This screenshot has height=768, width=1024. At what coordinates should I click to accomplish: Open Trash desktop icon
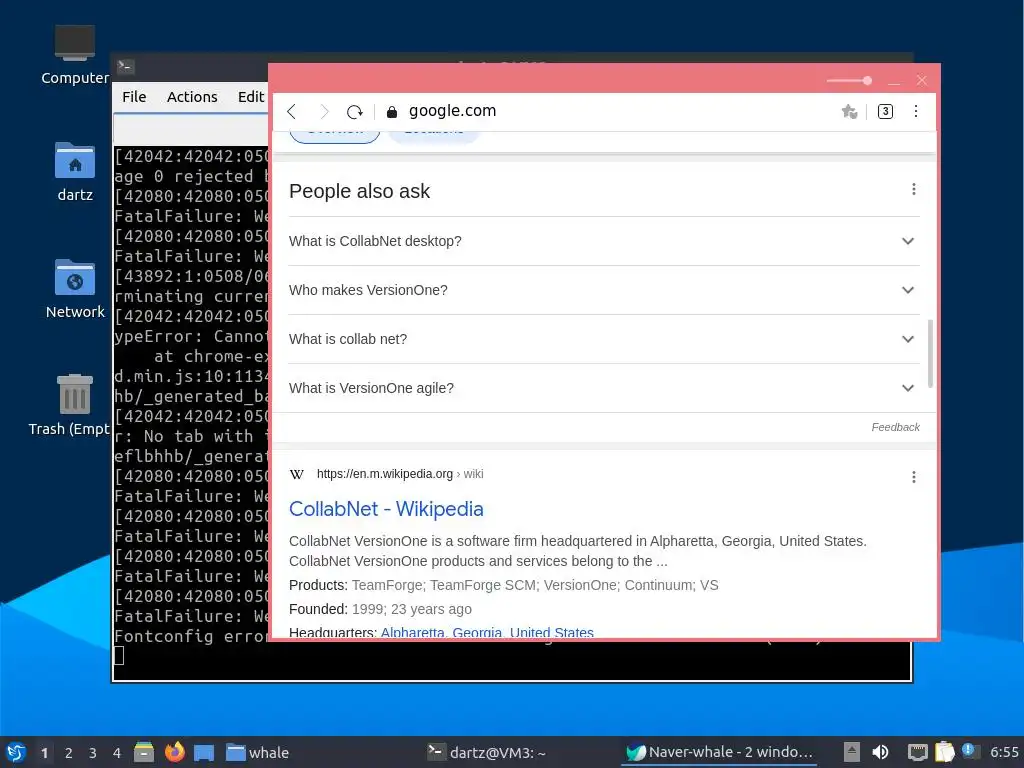pyautogui.click(x=70, y=405)
